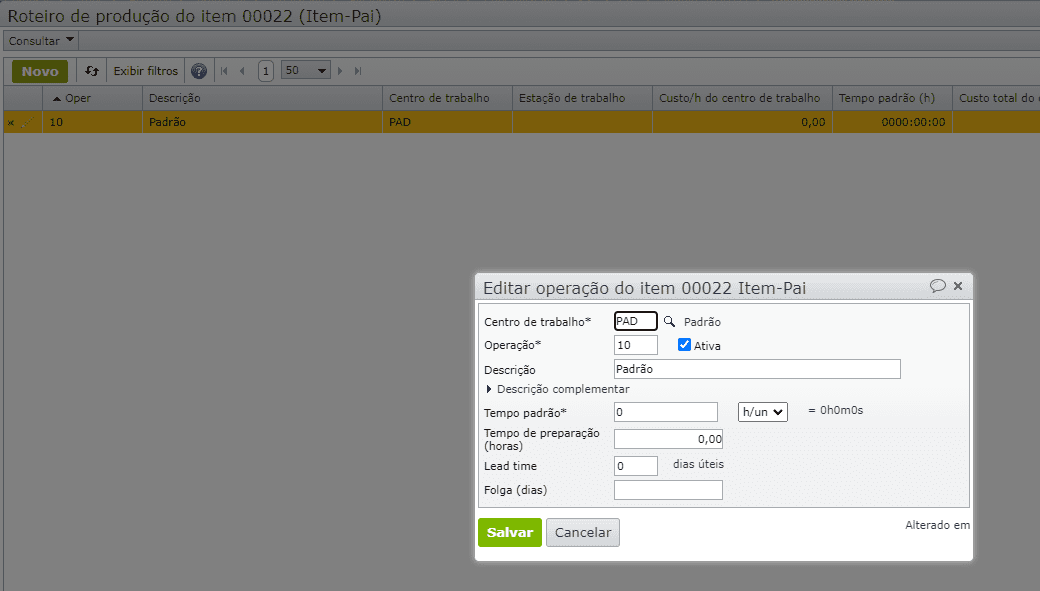Click the Centro de trabalho column header
Image resolution: width=1040 pixels, height=591 pixels.
pyautogui.click(x=447, y=98)
